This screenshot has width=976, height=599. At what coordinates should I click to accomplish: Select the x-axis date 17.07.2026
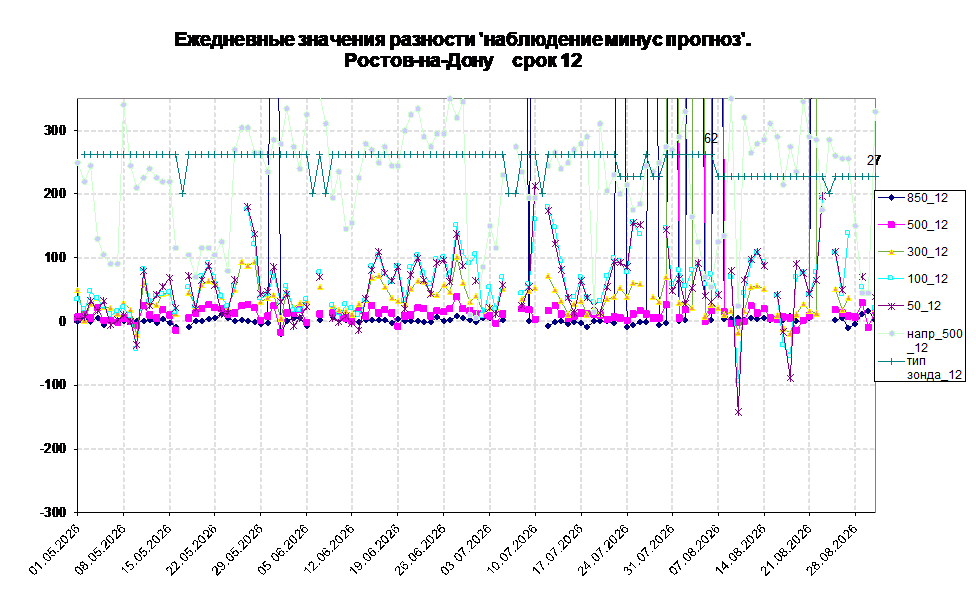pyautogui.click(x=558, y=549)
